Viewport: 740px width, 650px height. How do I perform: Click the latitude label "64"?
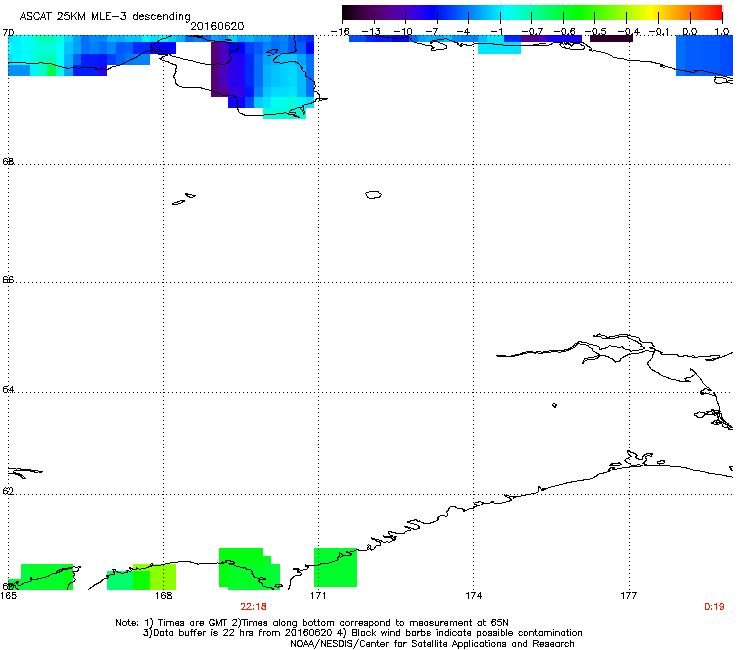(x=8, y=389)
